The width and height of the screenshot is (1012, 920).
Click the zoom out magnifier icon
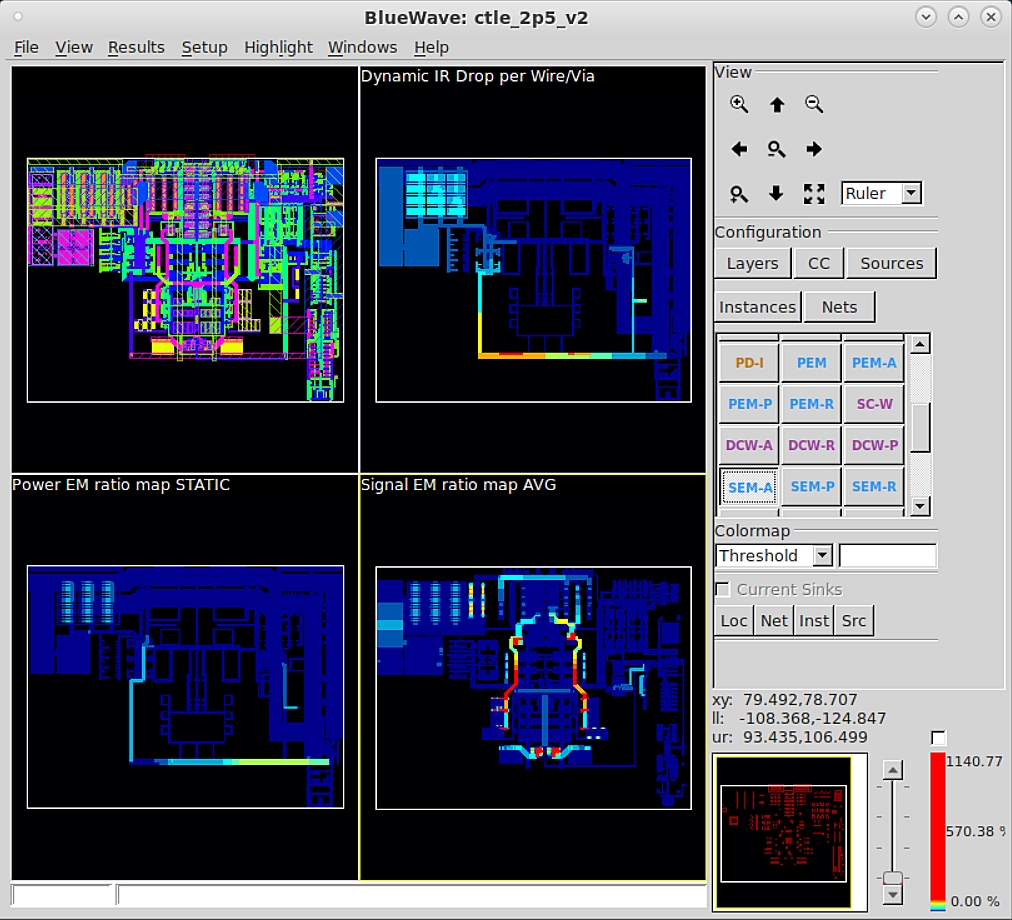tap(814, 104)
